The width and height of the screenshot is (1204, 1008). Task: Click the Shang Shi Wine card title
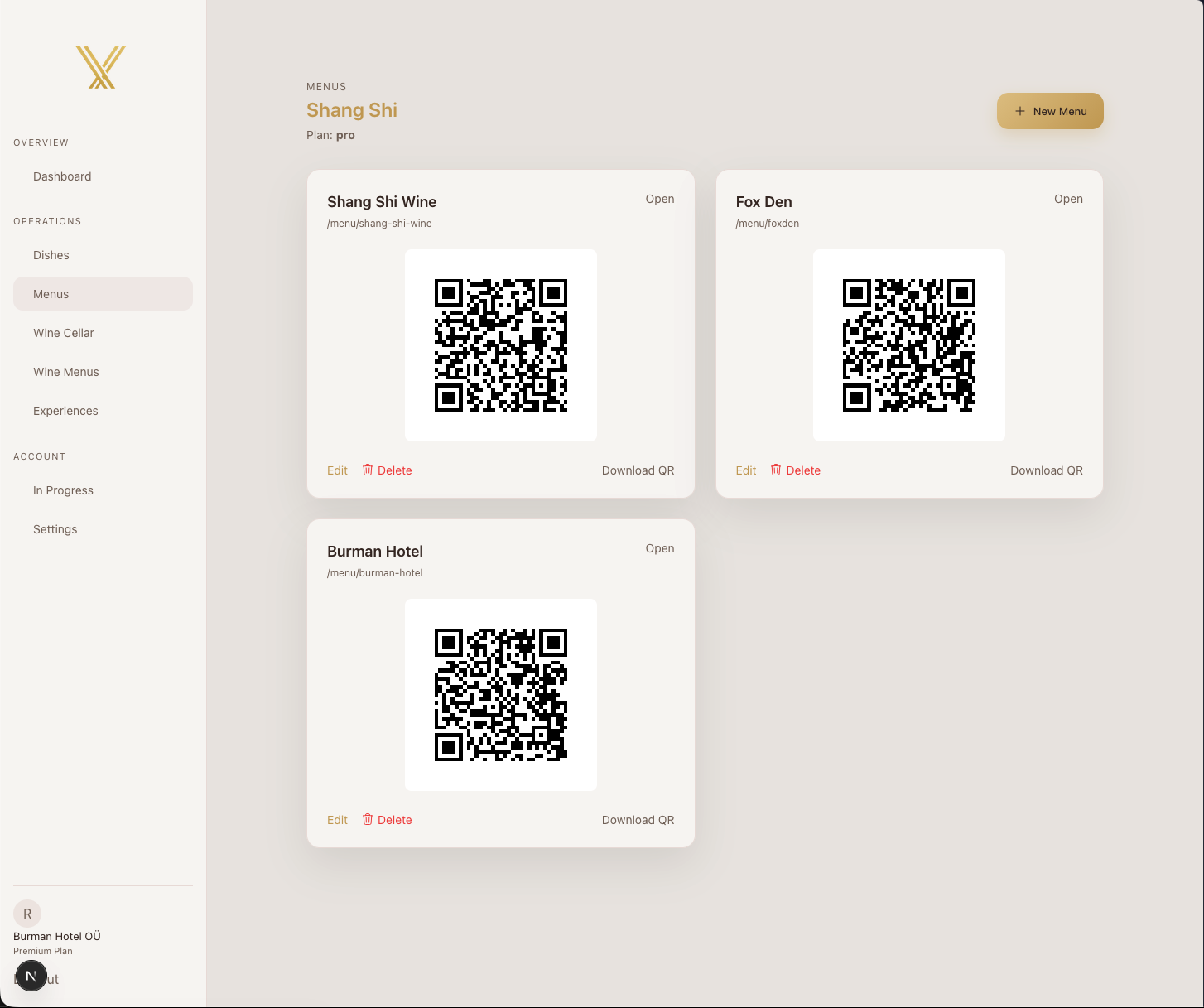pyautogui.click(x=382, y=202)
